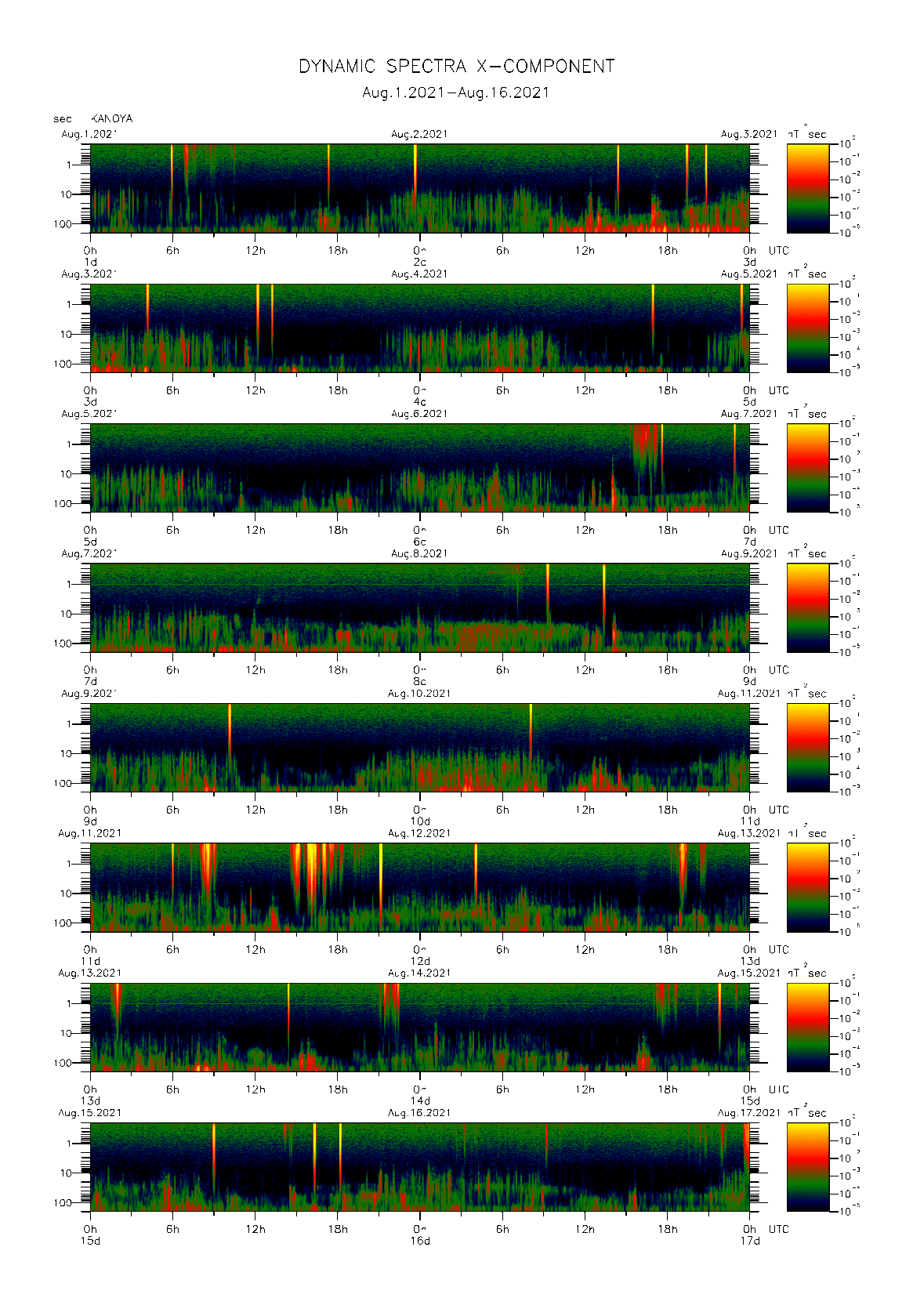Select the Aug.3–Aug.5 spectrogram panel
913x1316 pixels.
pos(420,328)
